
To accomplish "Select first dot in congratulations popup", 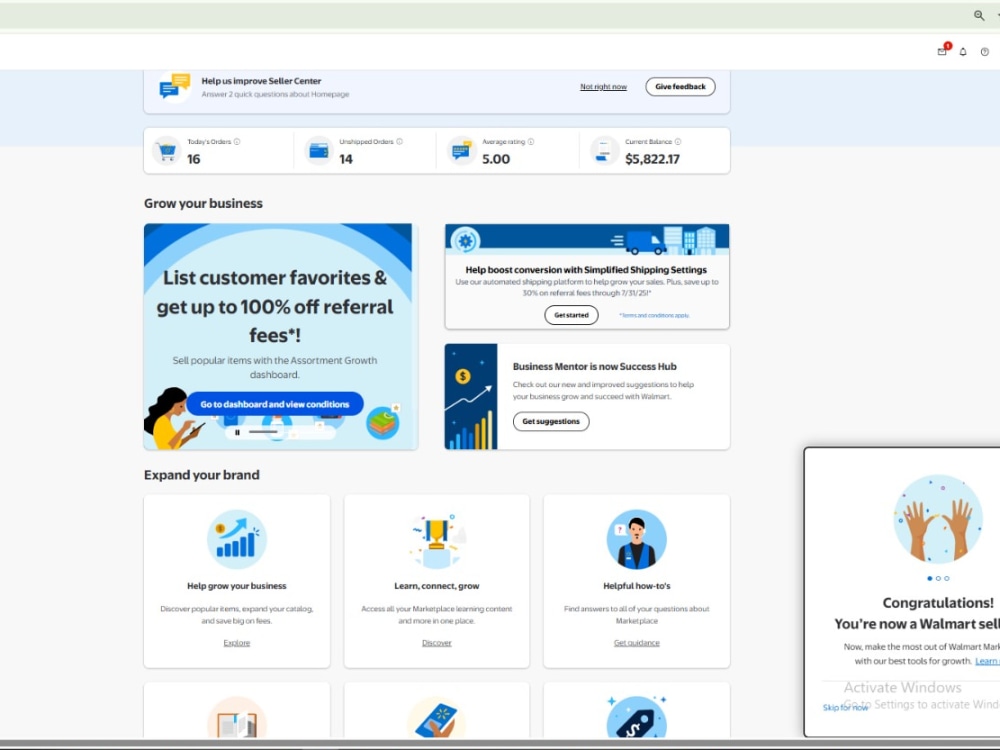I will point(930,578).
